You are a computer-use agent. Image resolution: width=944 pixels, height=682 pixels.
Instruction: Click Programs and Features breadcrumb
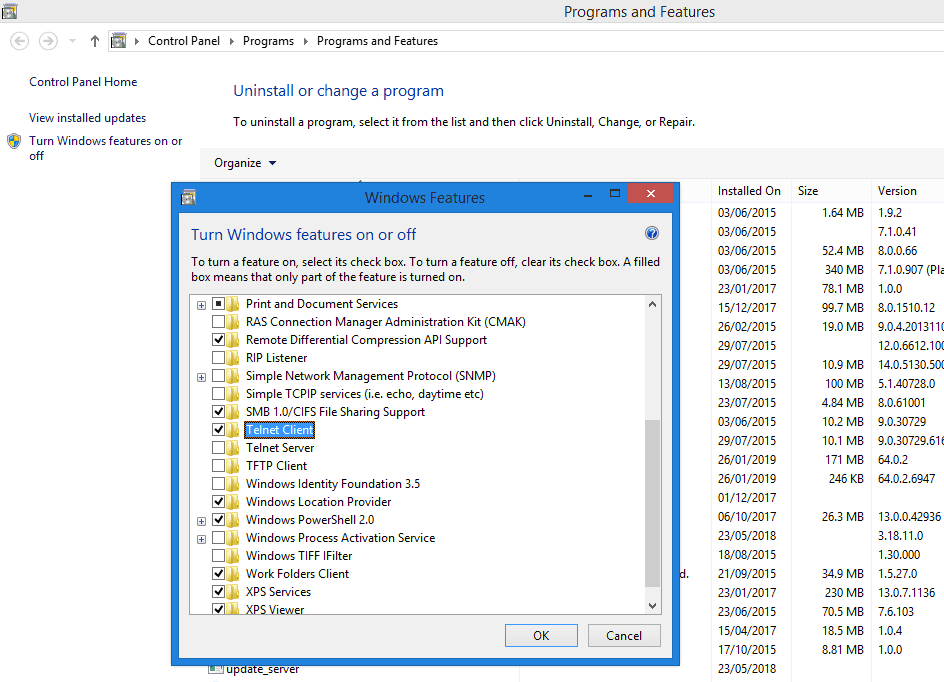(x=377, y=41)
